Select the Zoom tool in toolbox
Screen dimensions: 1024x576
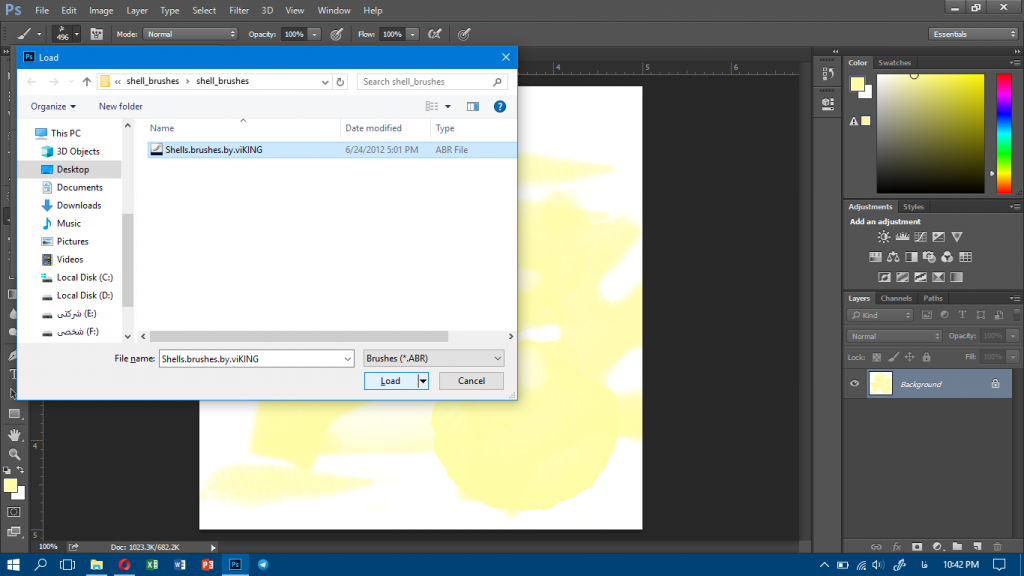14,454
